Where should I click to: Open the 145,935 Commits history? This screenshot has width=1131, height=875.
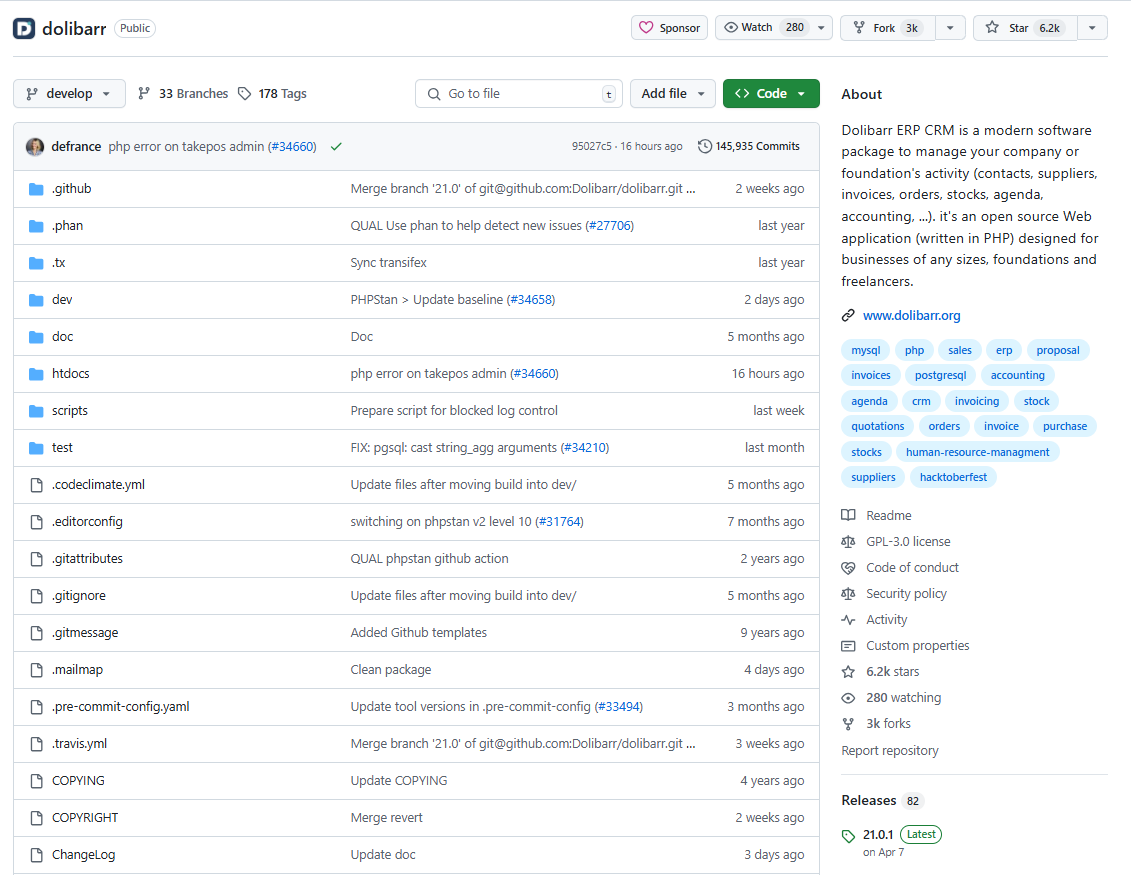point(749,146)
